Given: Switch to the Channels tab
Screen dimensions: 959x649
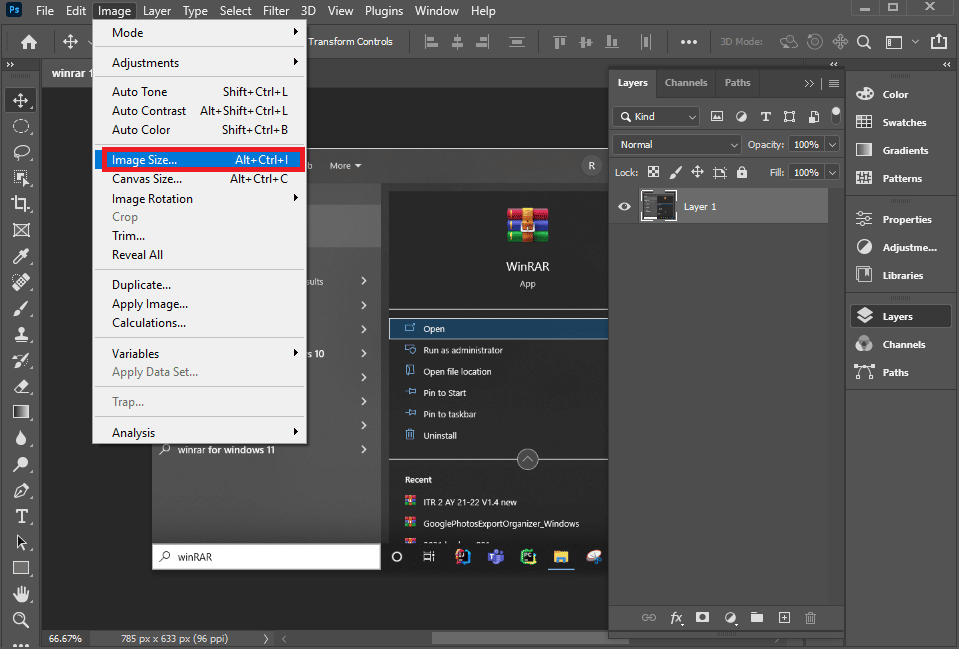Looking at the screenshot, I should 686,83.
